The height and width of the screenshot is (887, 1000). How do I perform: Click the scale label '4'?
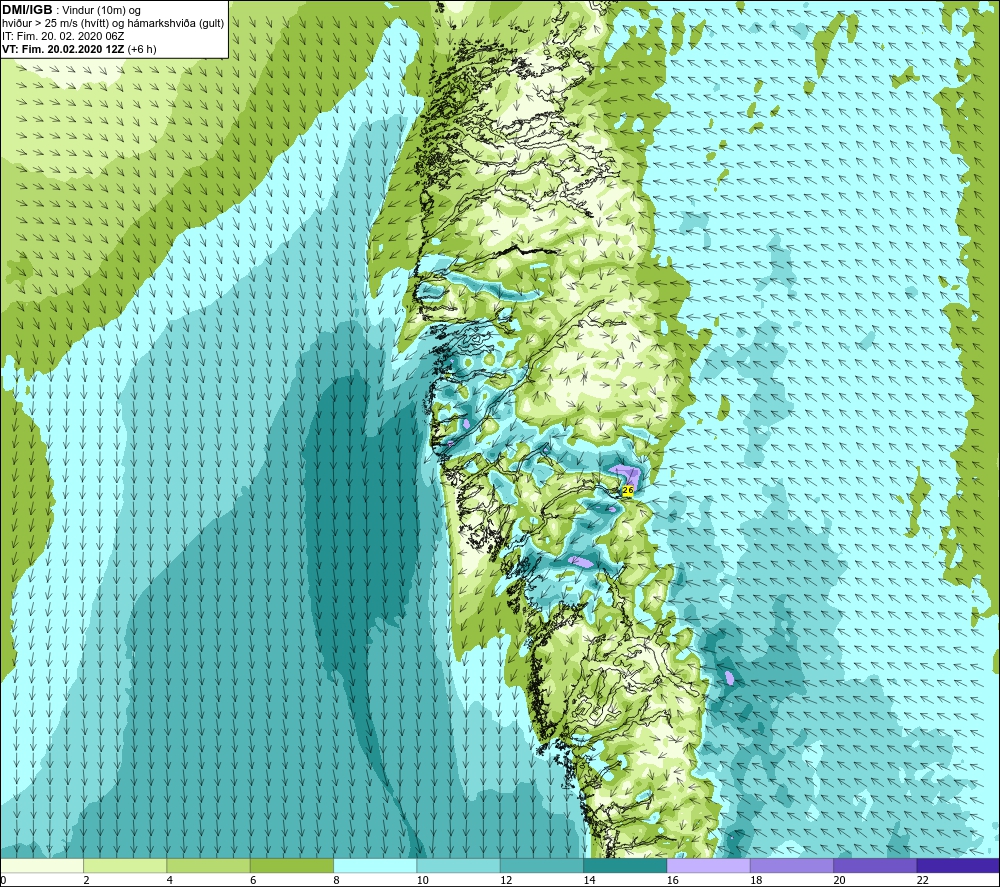click(170, 880)
